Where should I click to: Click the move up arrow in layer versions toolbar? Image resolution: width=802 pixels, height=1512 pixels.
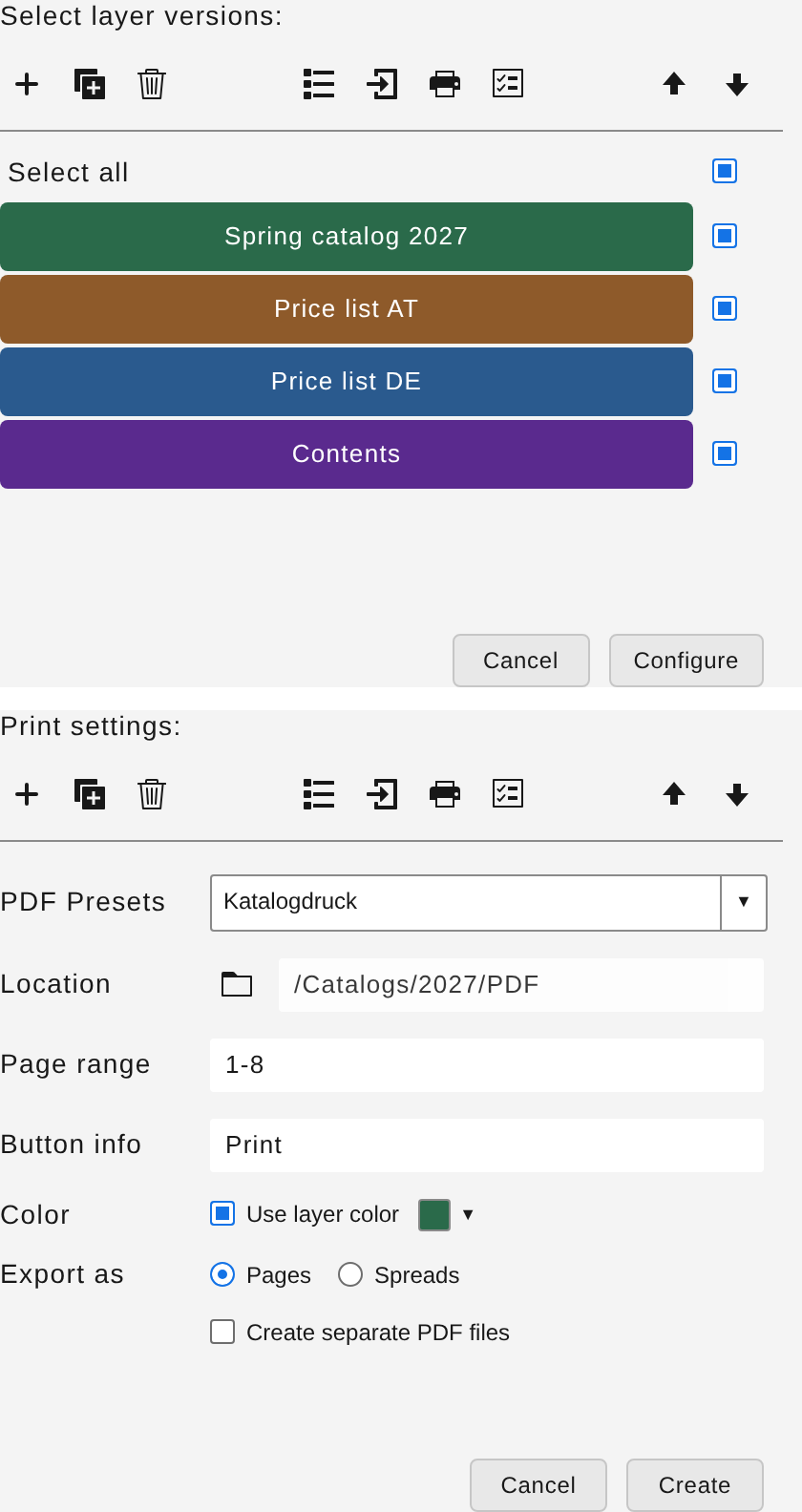(674, 84)
